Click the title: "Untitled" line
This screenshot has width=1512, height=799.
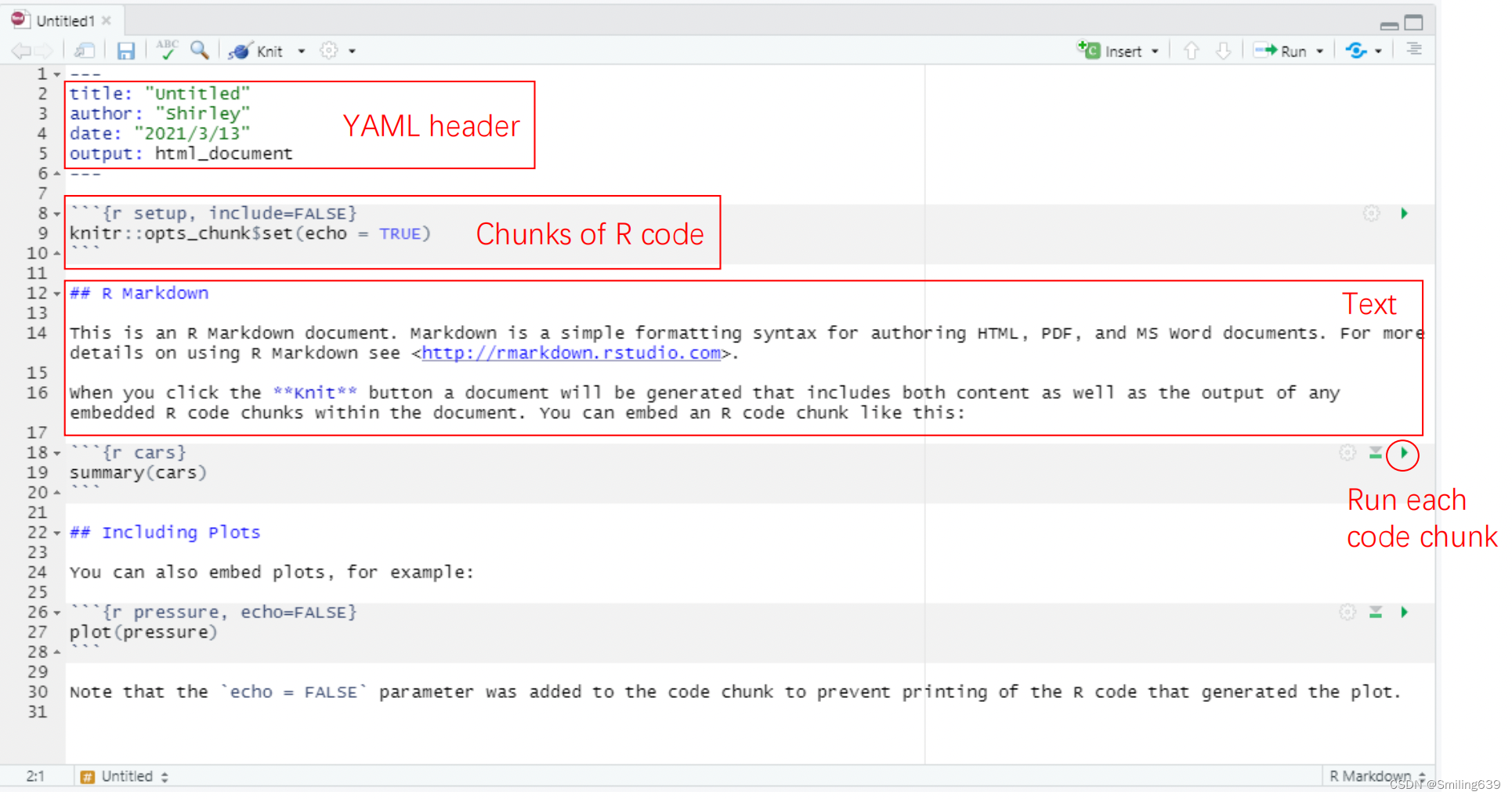[160, 93]
